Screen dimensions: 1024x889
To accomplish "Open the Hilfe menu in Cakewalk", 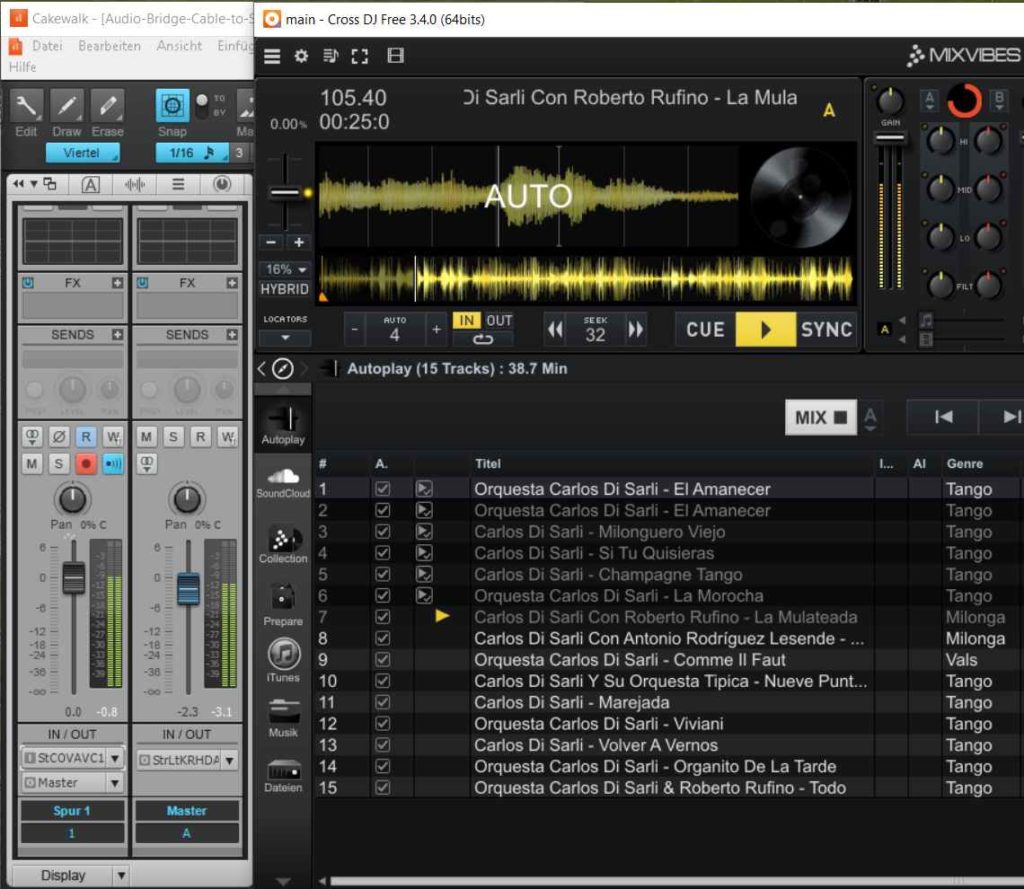I will (x=22, y=67).
